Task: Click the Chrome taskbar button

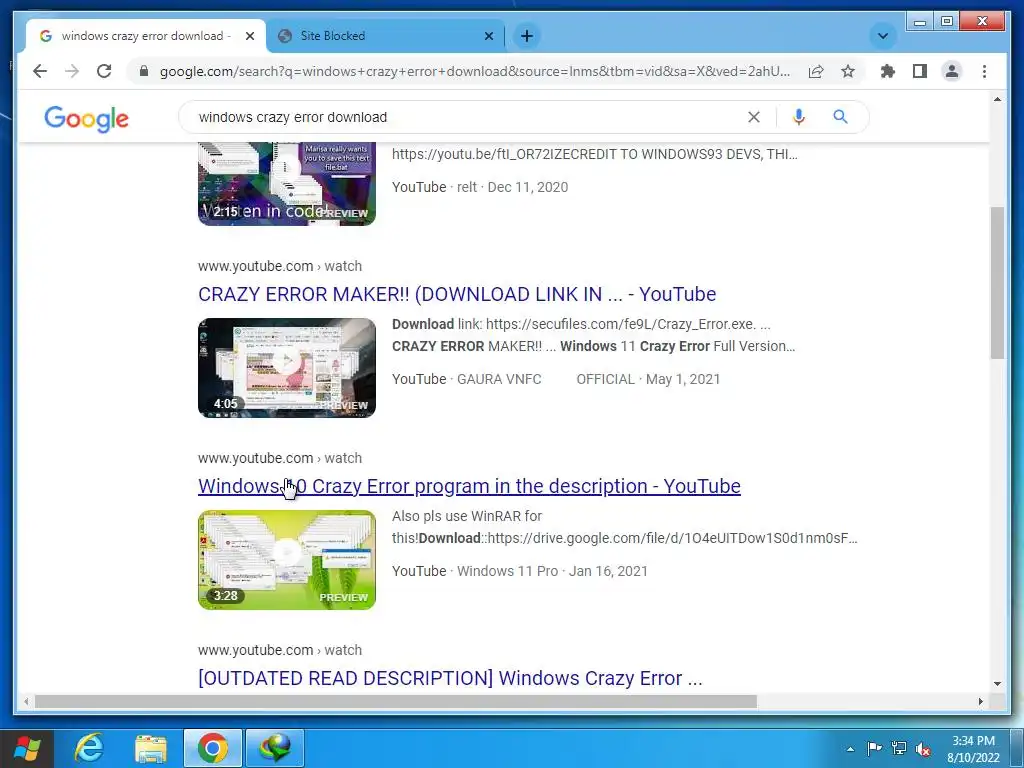Action: [213, 748]
